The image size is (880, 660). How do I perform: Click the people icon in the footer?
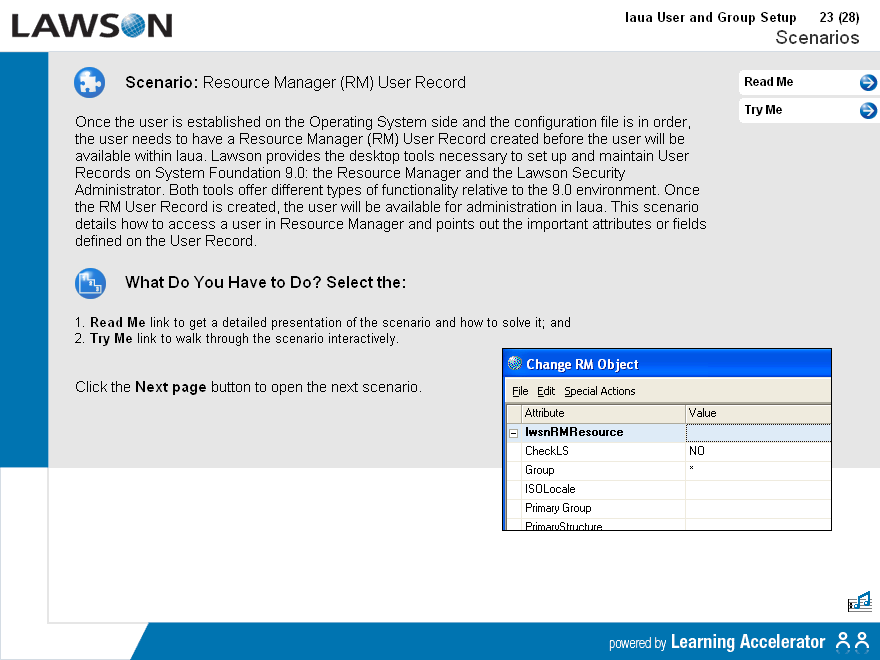[x=852, y=641]
